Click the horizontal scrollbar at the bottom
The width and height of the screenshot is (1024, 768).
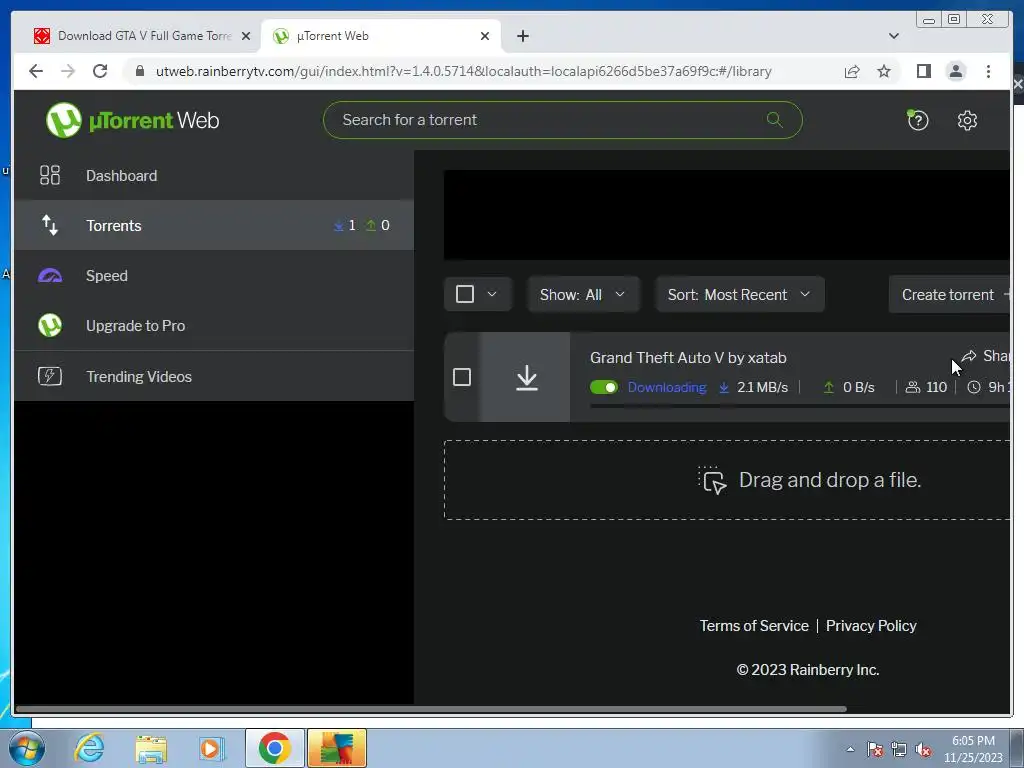coord(431,709)
